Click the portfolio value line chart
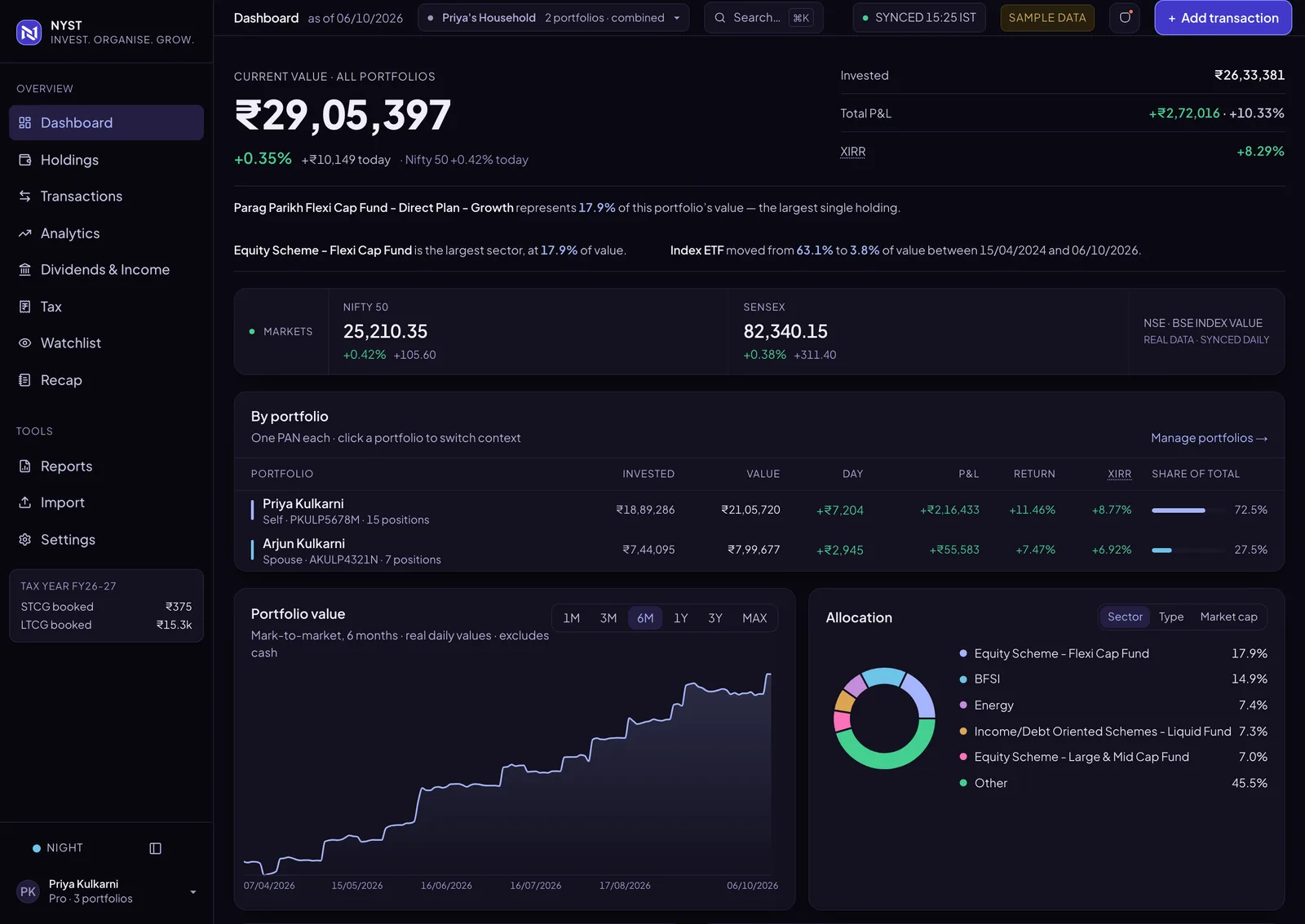 tap(507, 773)
